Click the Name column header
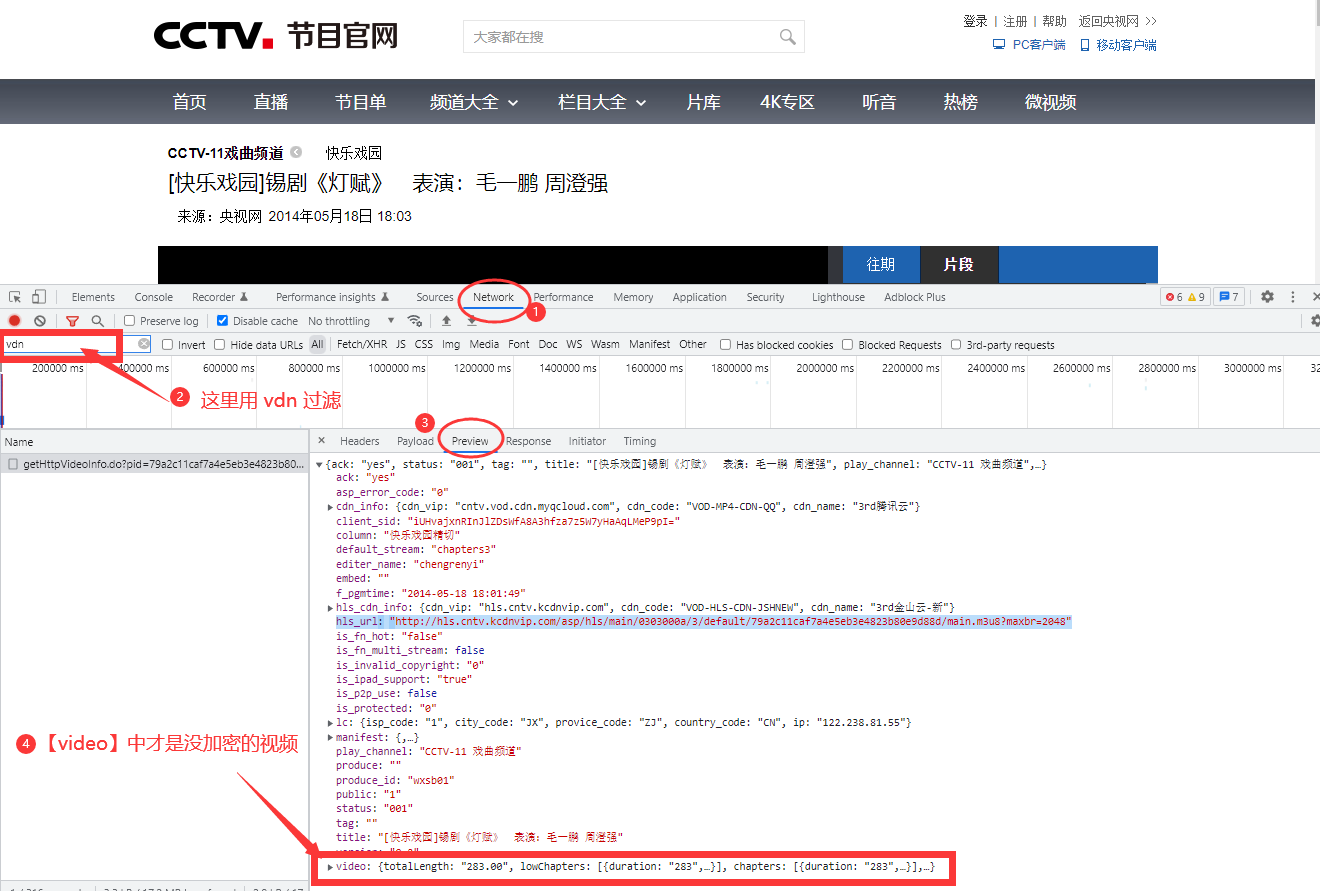This screenshot has width=1320, height=891. pyautogui.click(x=154, y=441)
